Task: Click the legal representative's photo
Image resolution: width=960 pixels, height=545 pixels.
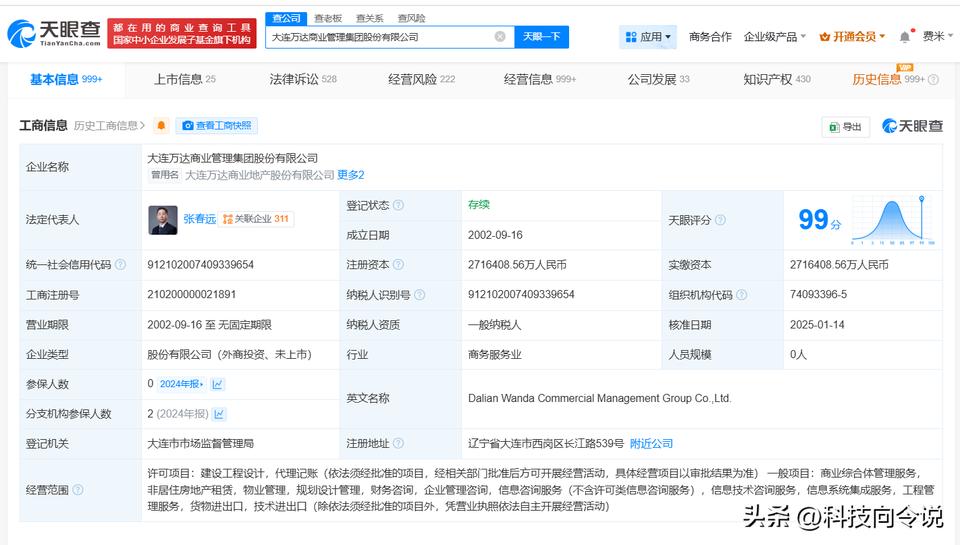Action: point(163,220)
